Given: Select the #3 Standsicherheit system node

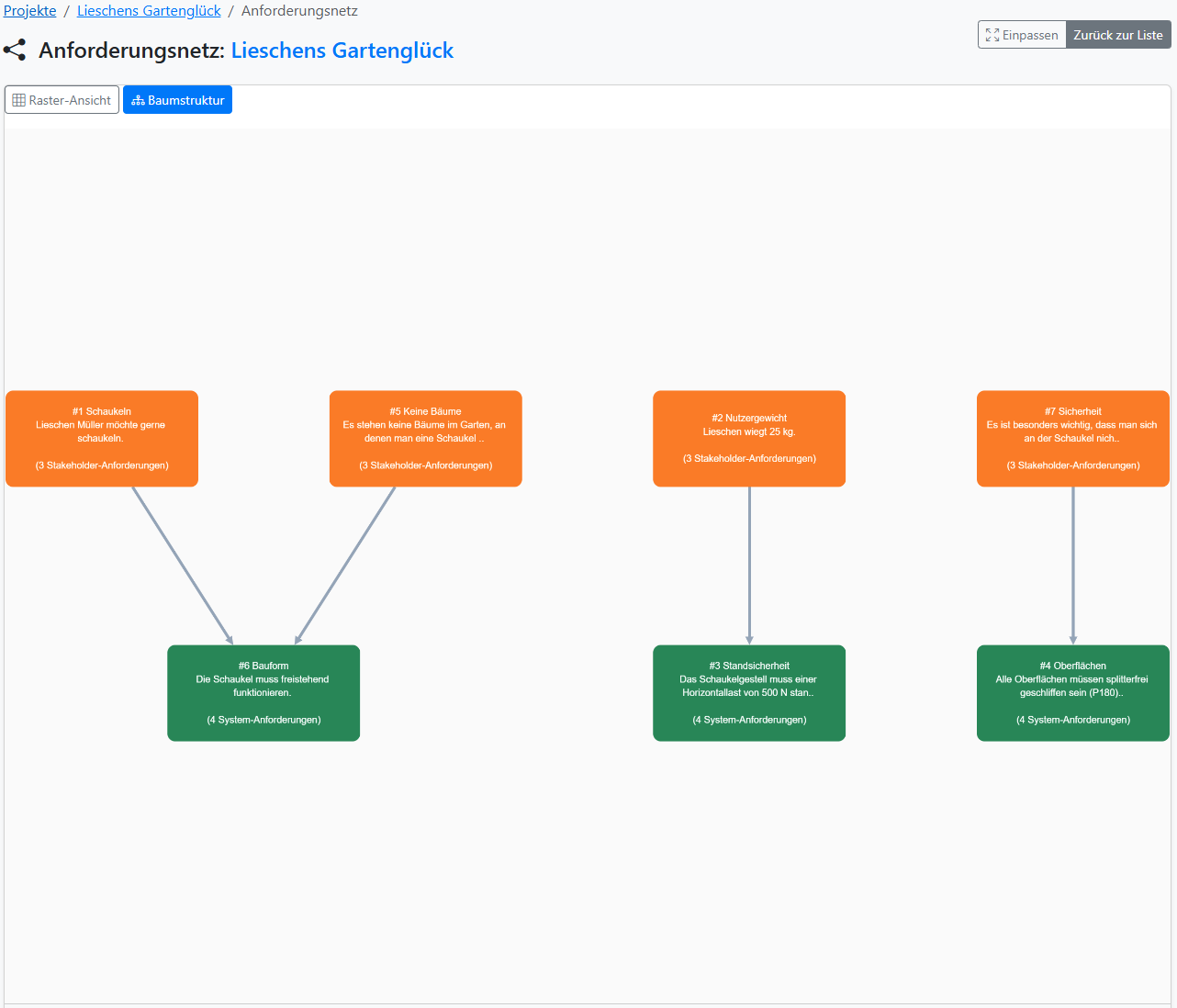Looking at the screenshot, I should point(749,693).
